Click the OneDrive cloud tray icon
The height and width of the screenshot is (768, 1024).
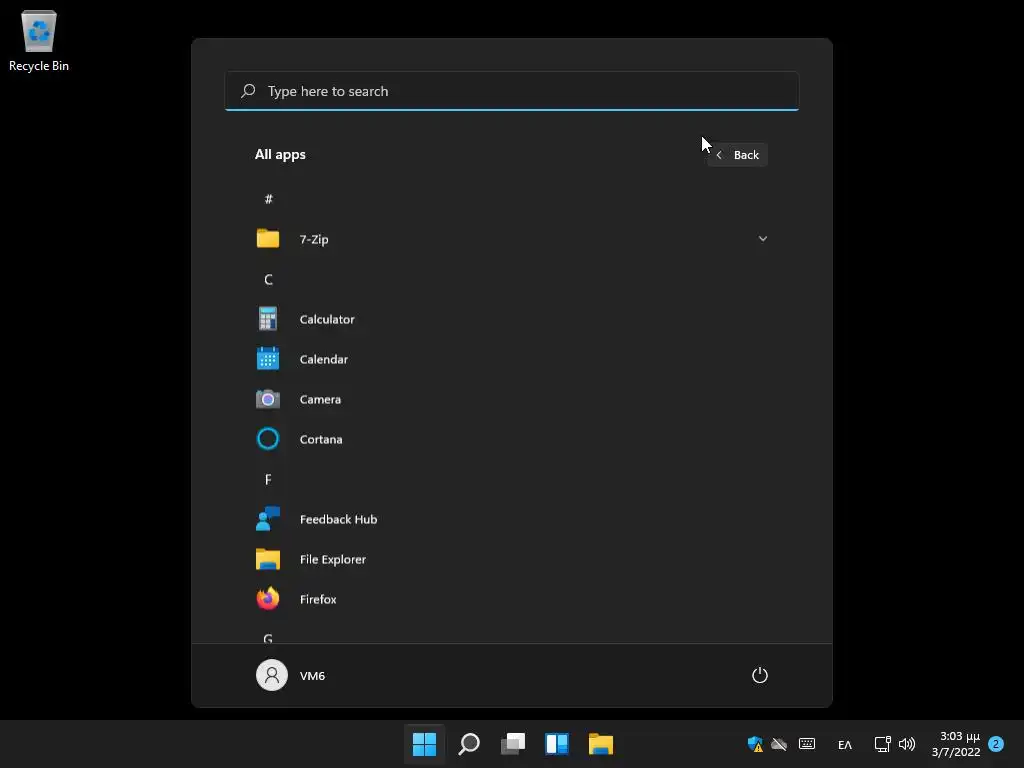pyautogui.click(x=779, y=744)
